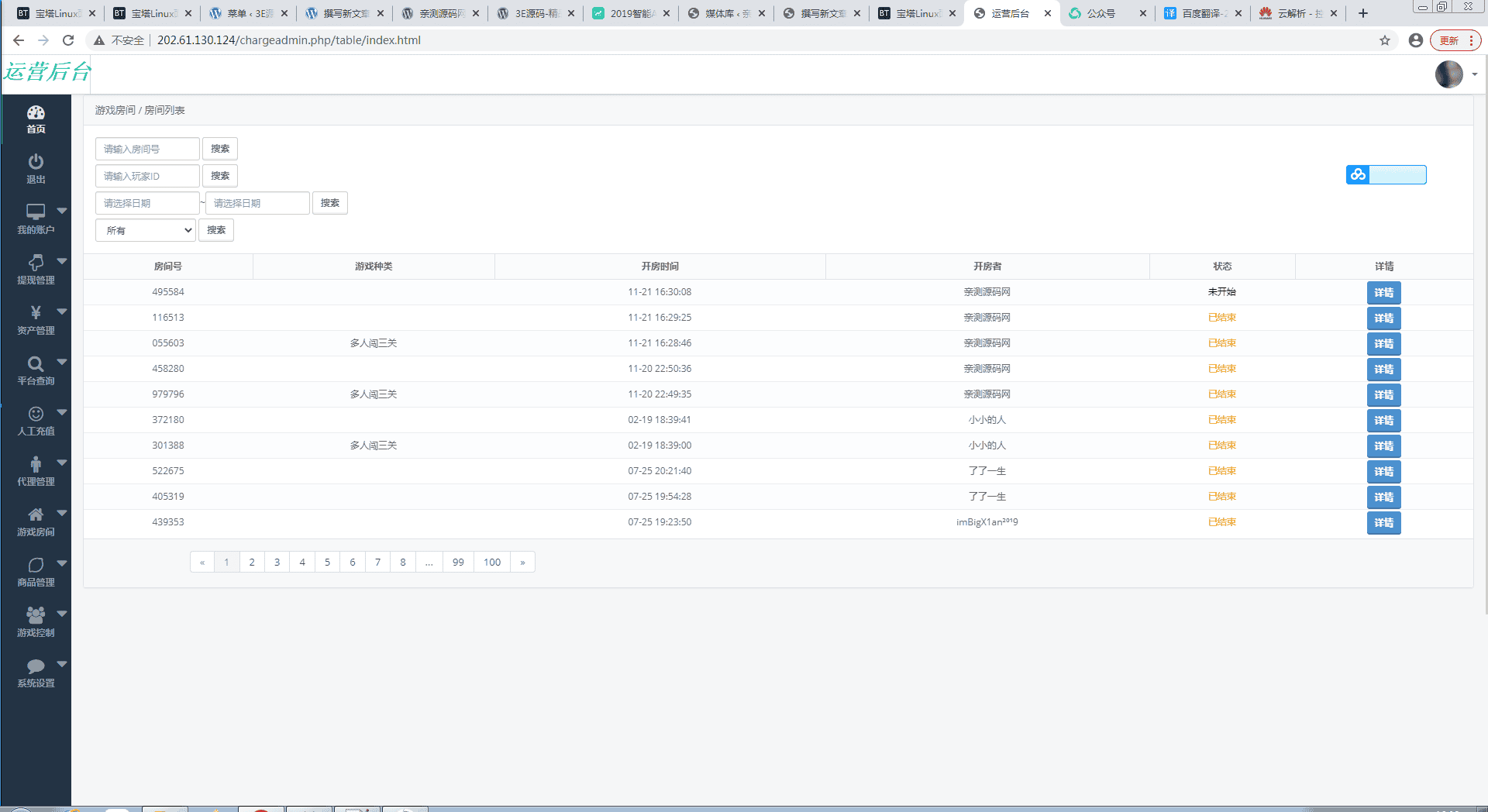Click the blue cloud upload widget icon

[x=1358, y=175]
